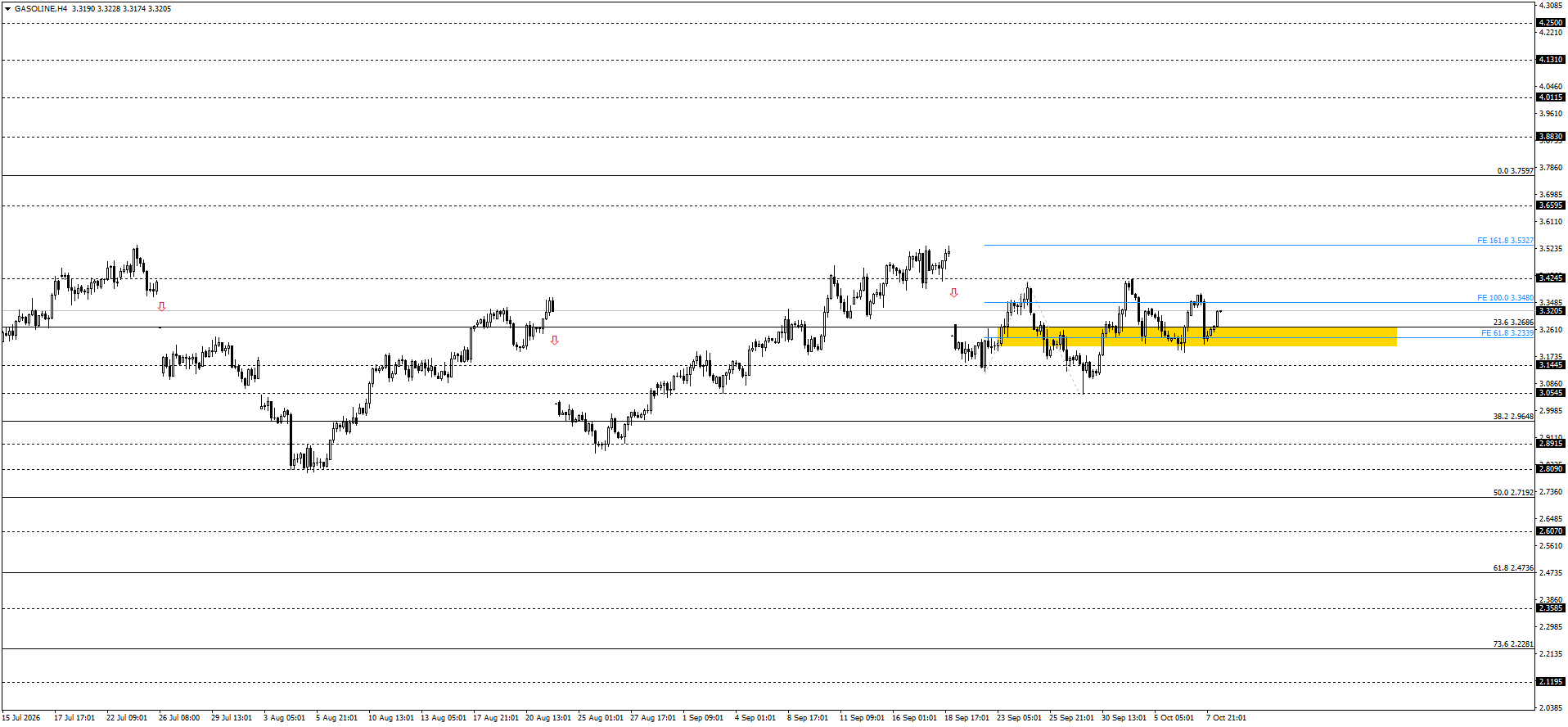
Task: Select the 50.0 2.7192 Fibonacci level label
Action: (1513, 493)
